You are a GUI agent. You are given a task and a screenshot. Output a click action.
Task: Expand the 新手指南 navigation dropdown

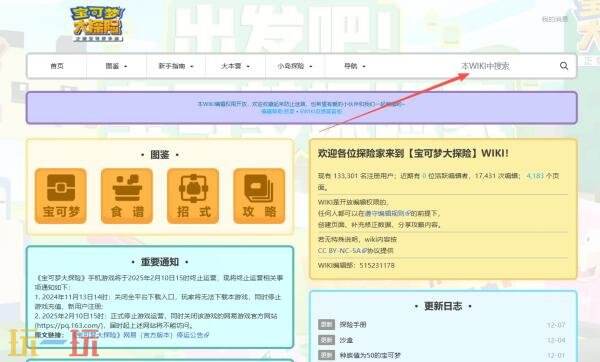click(x=176, y=66)
